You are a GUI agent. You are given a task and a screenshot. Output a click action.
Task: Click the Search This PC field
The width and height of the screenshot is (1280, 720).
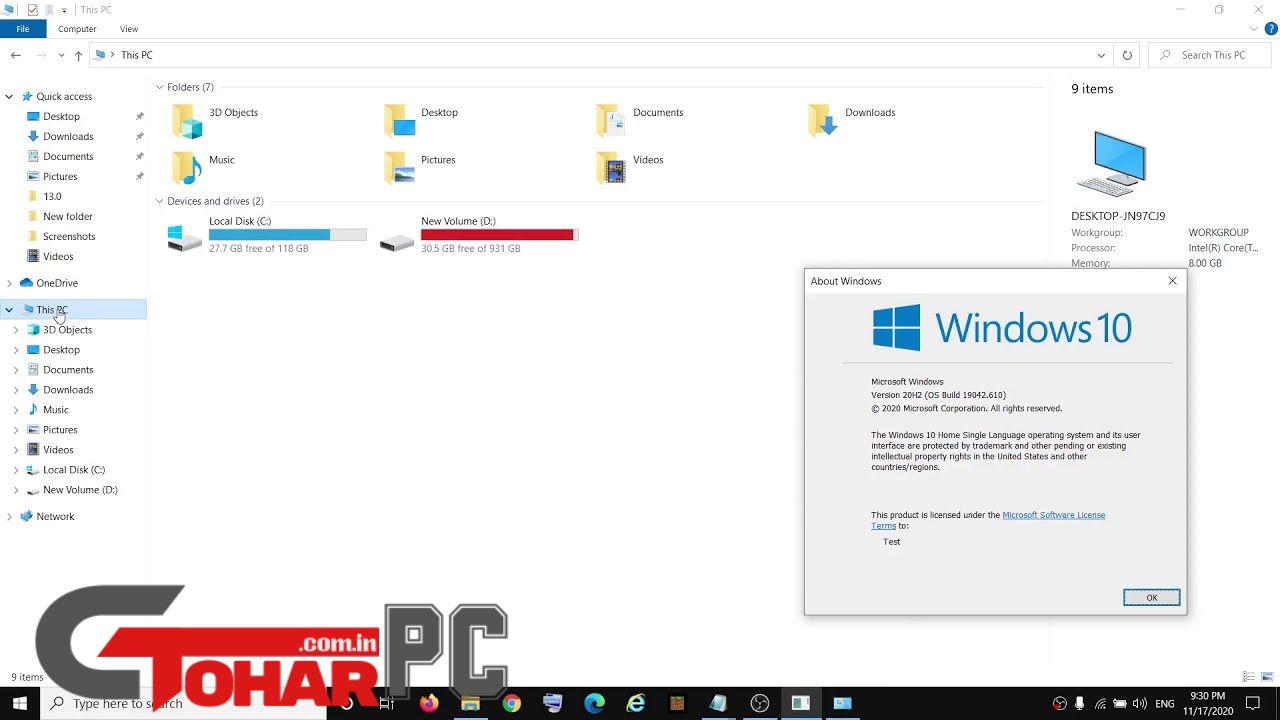[1210, 55]
